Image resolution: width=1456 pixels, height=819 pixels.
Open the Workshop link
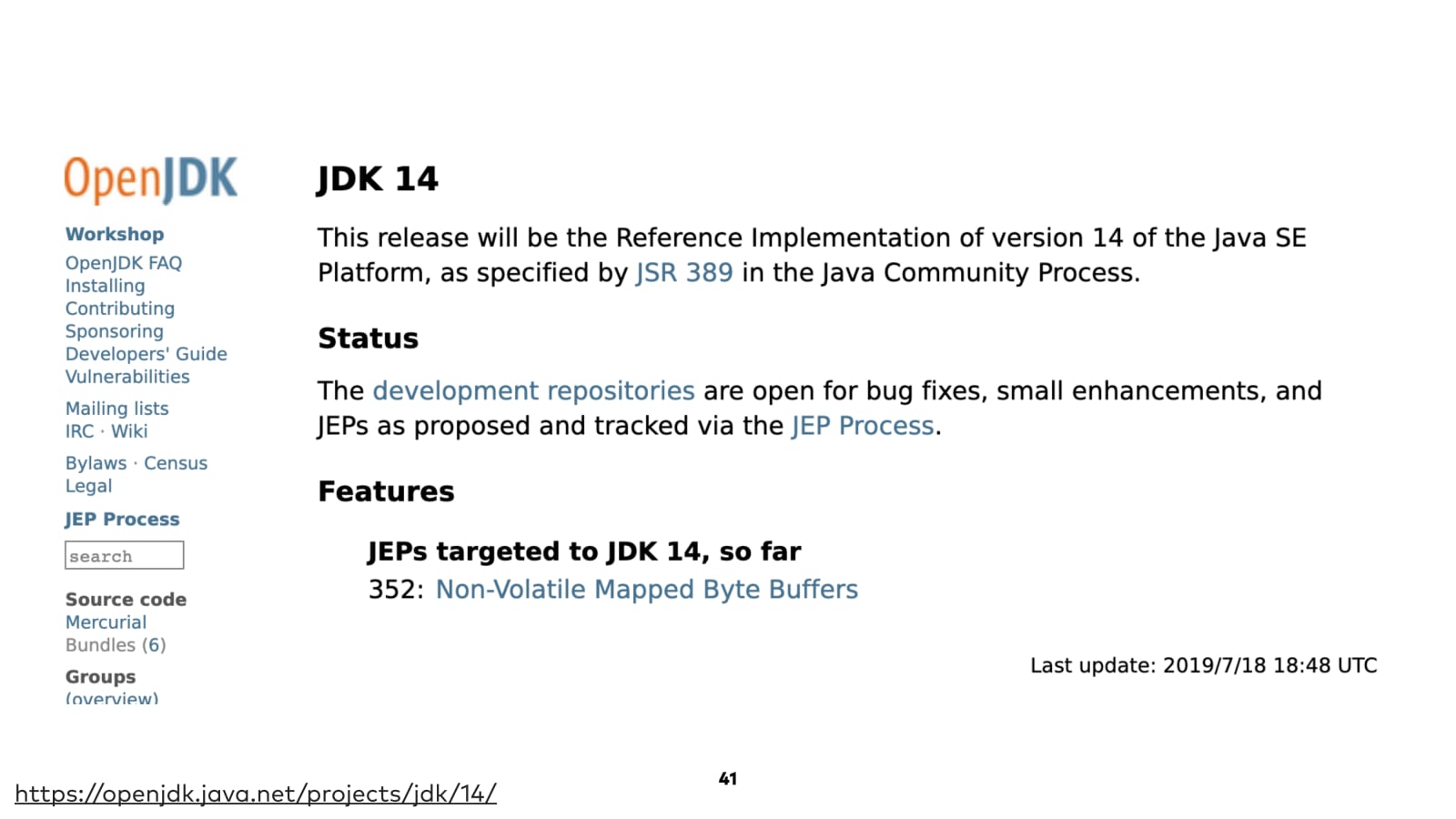(x=115, y=234)
